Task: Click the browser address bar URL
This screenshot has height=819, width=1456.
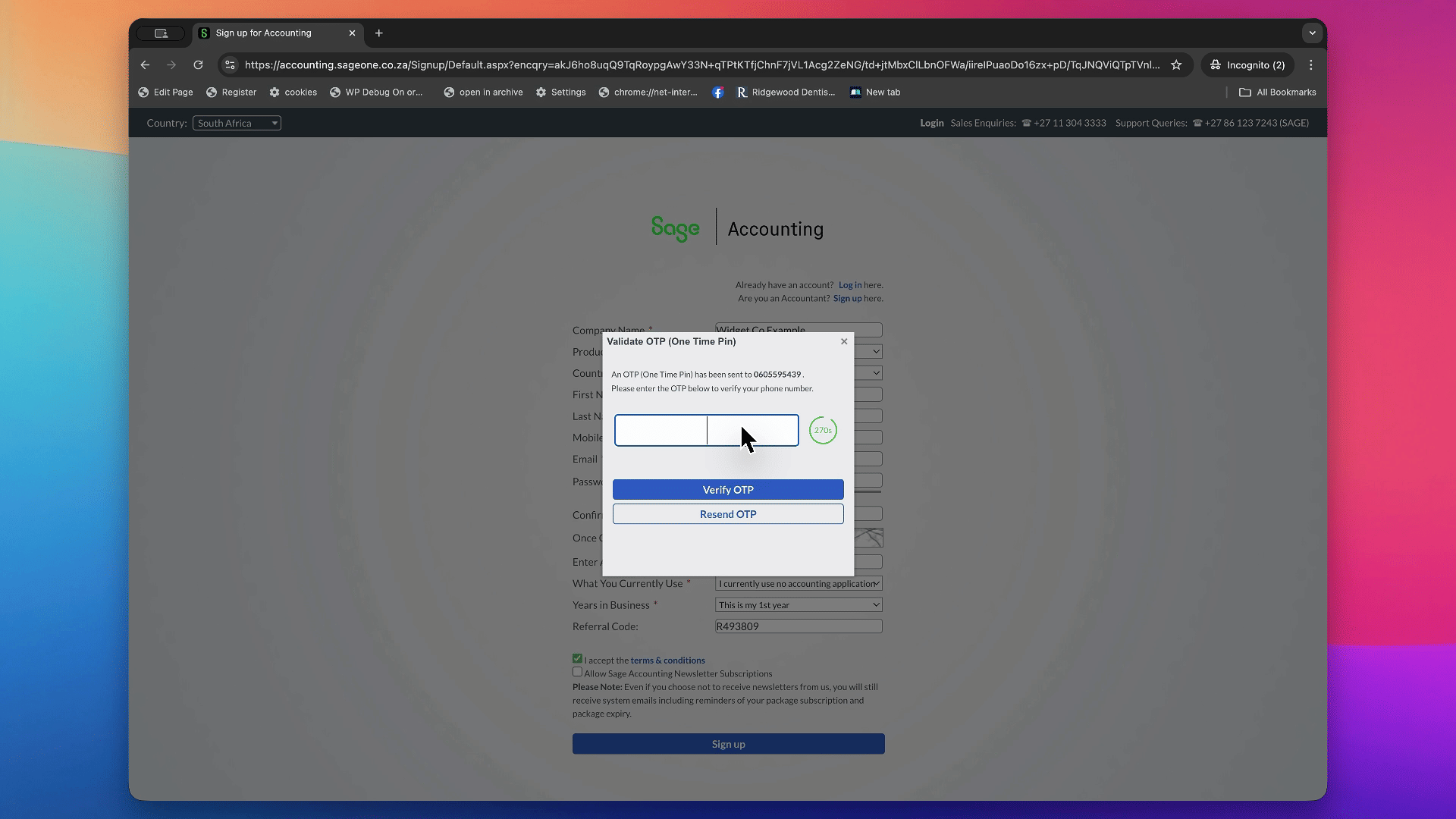Action: [x=702, y=65]
